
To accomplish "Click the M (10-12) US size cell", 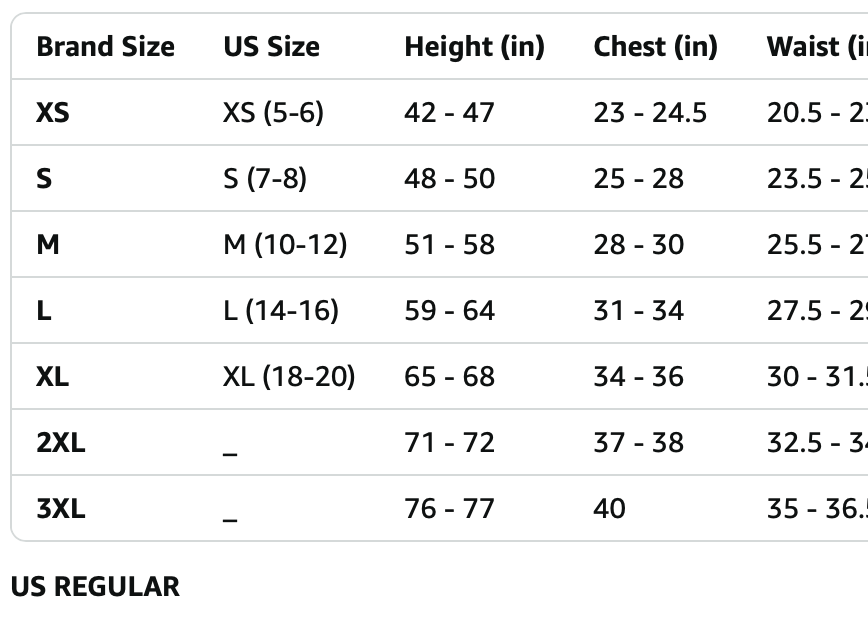I will click(x=285, y=245).
